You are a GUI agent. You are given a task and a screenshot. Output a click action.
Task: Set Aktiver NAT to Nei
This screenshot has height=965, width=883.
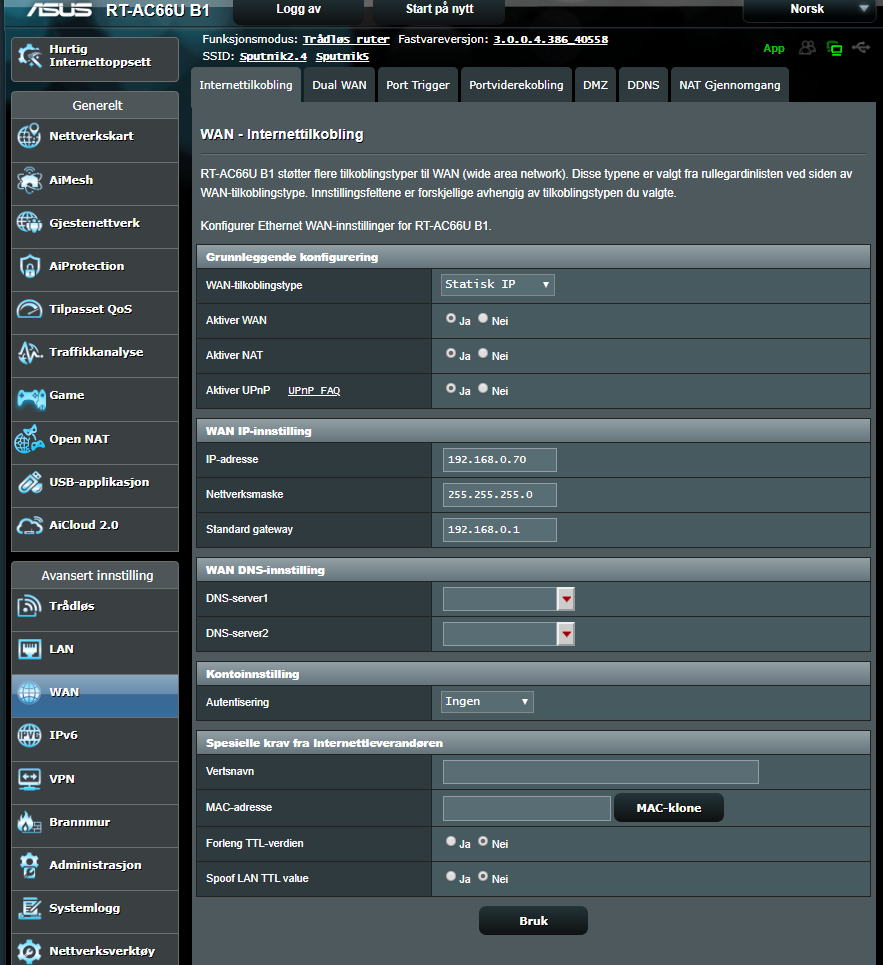tap(483, 354)
